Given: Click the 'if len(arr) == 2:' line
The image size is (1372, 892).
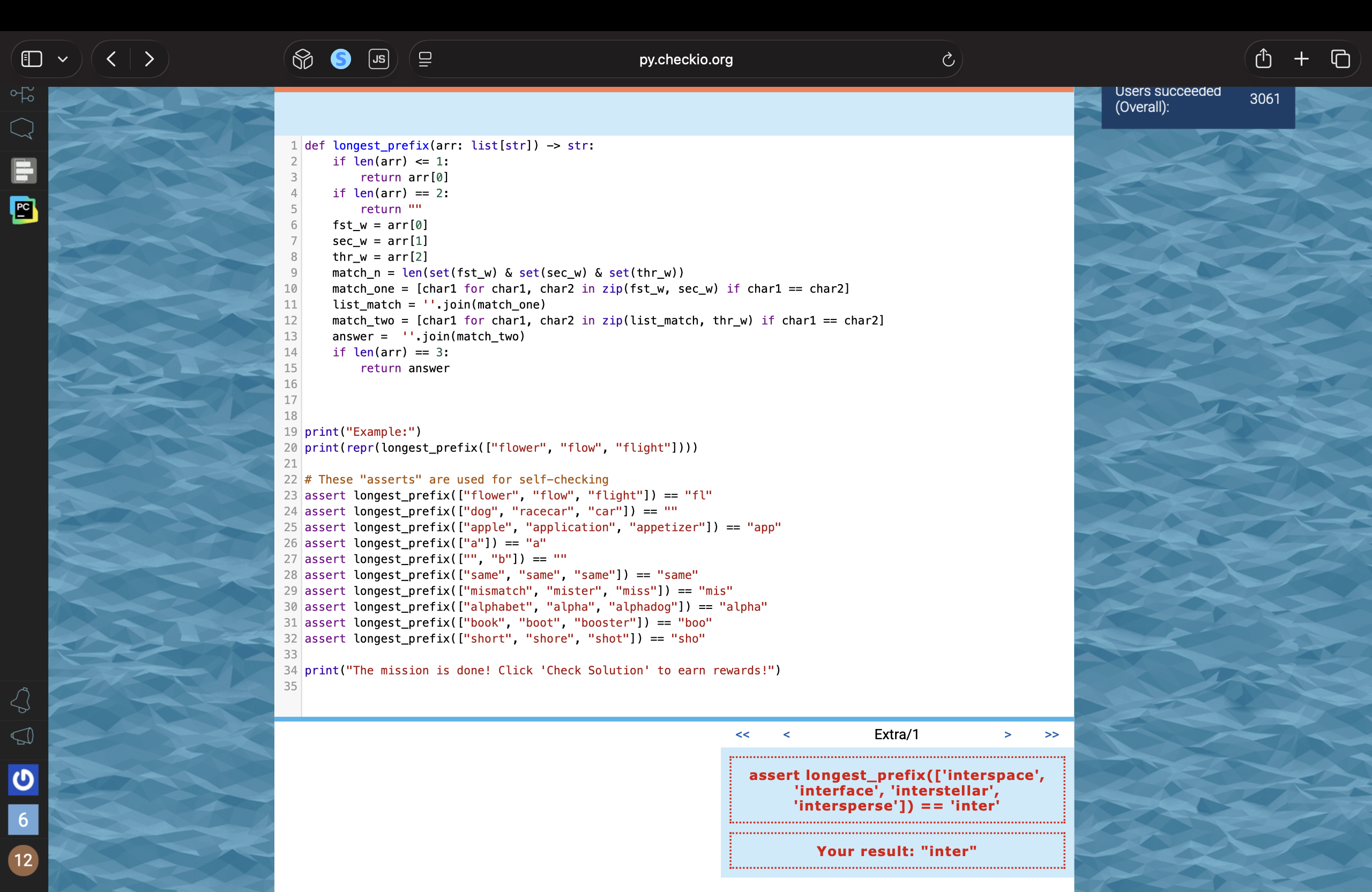Looking at the screenshot, I should (391, 193).
